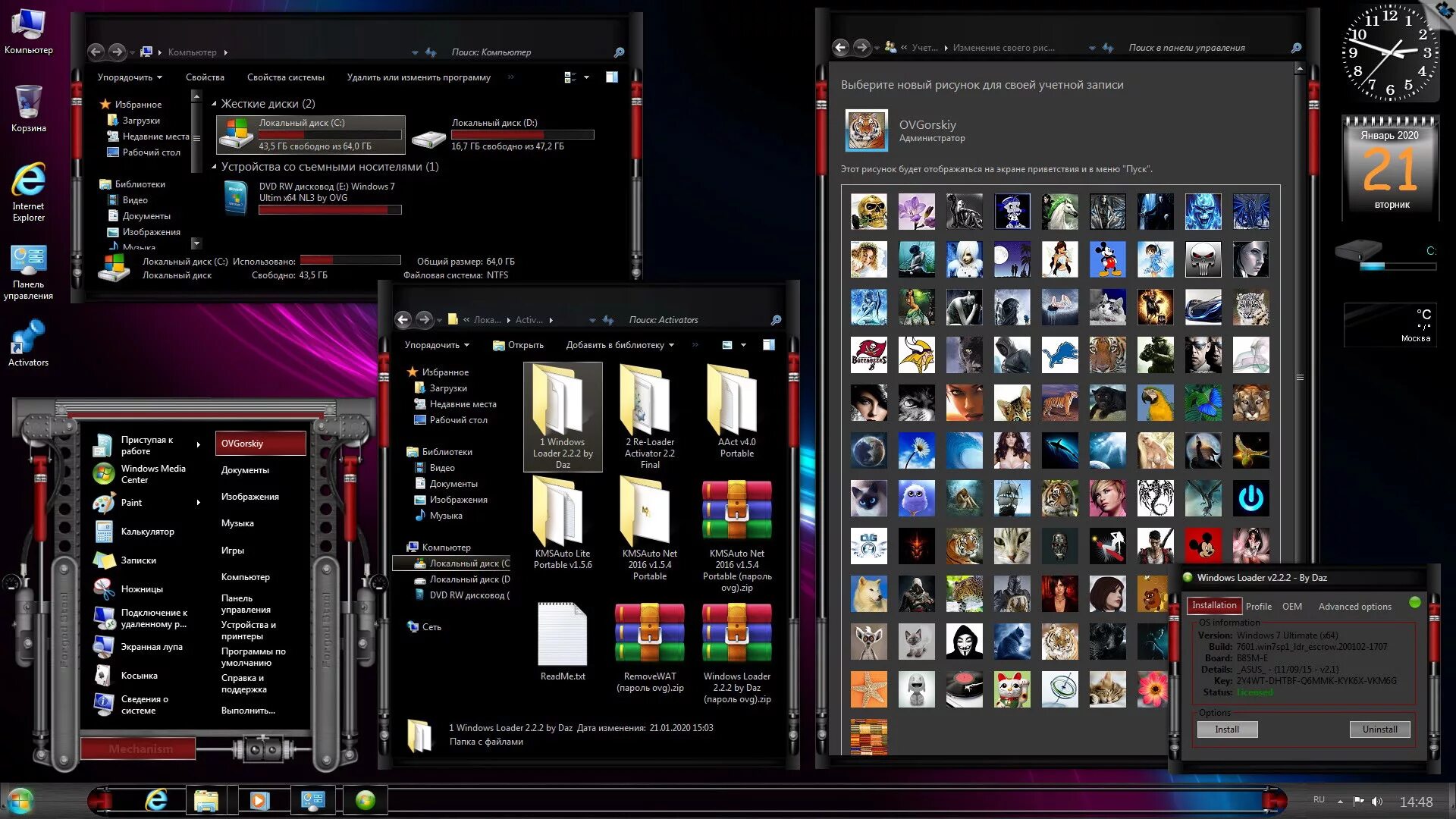Select Загрузки in Компьютер window sidebar
The image size is (1456, 819).
tap(141, 121)
